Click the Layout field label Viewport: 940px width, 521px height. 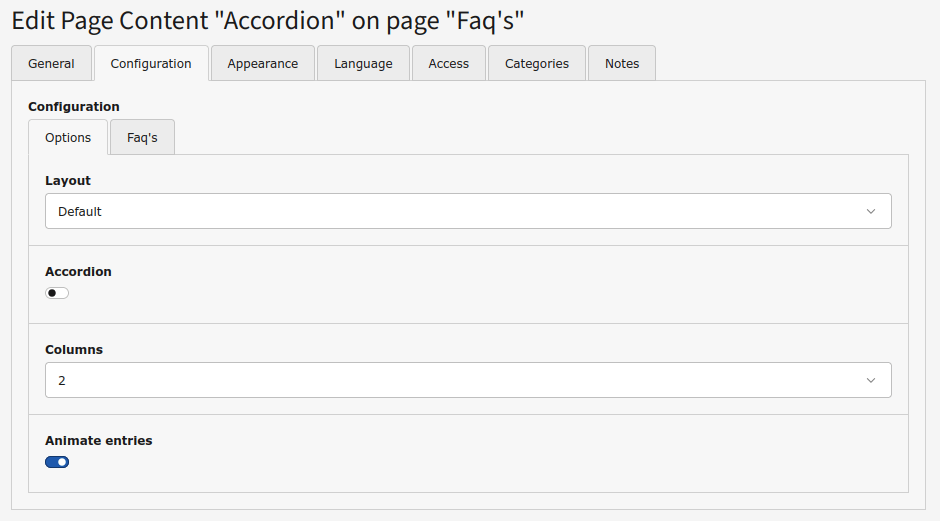click(68, 181)
